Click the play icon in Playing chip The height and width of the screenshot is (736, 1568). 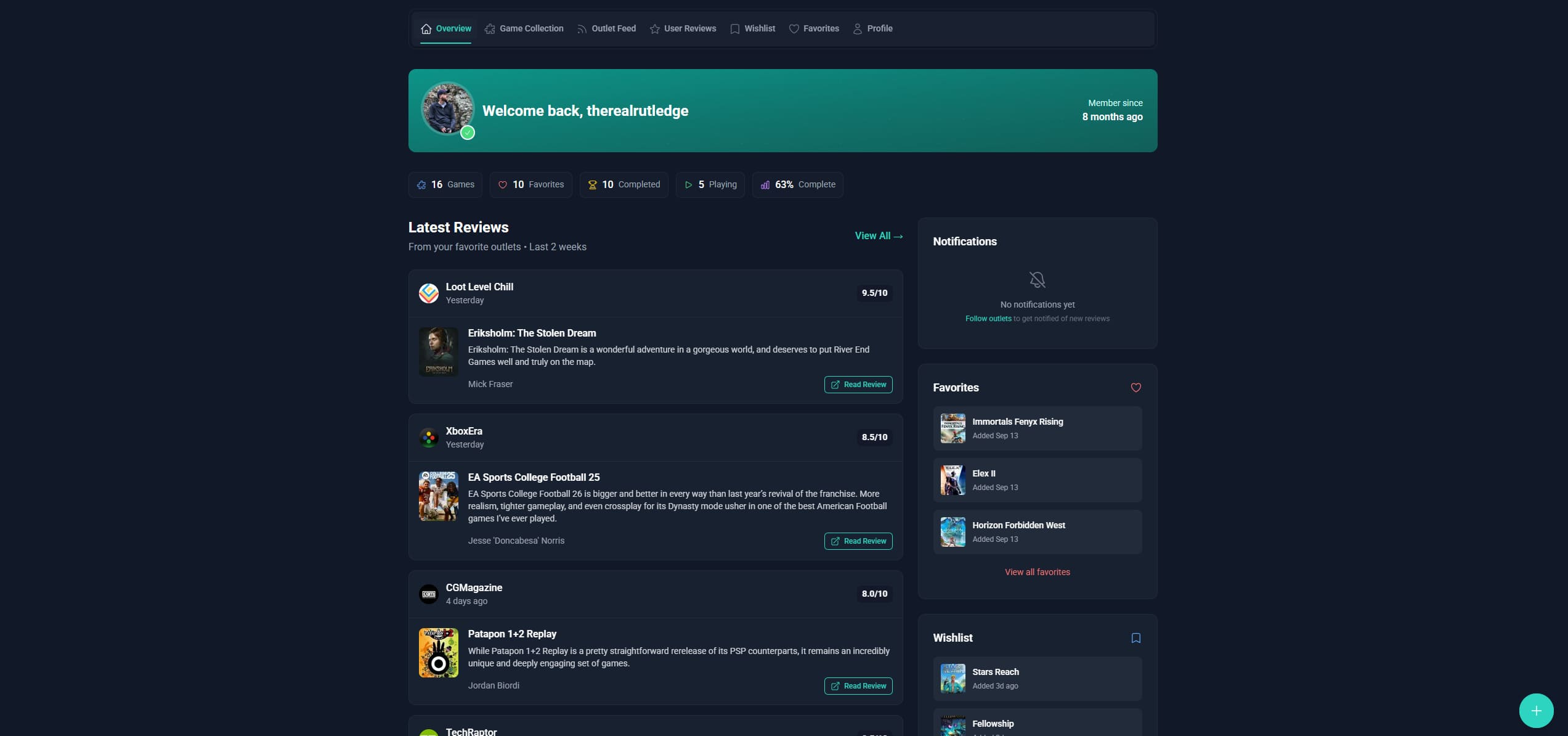pos(689,185)
